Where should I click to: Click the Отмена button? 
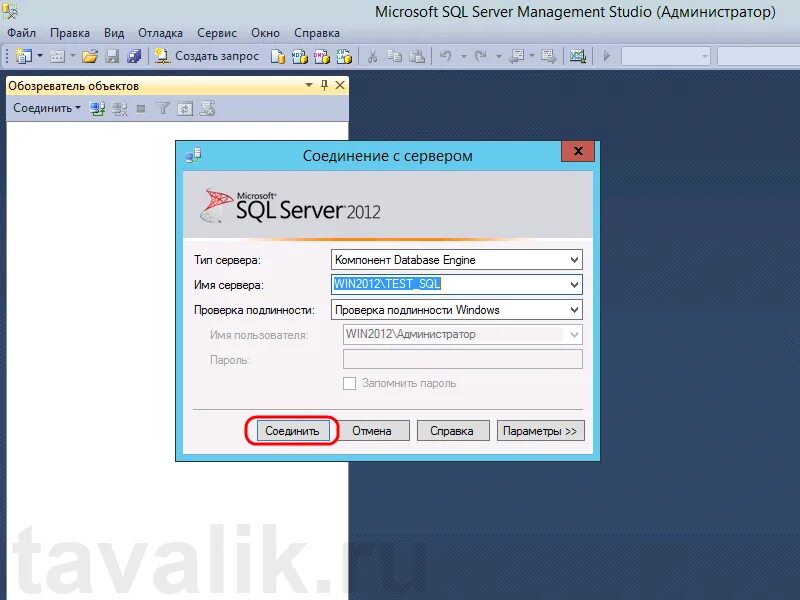pyautogui.click(x=372, y=431)
